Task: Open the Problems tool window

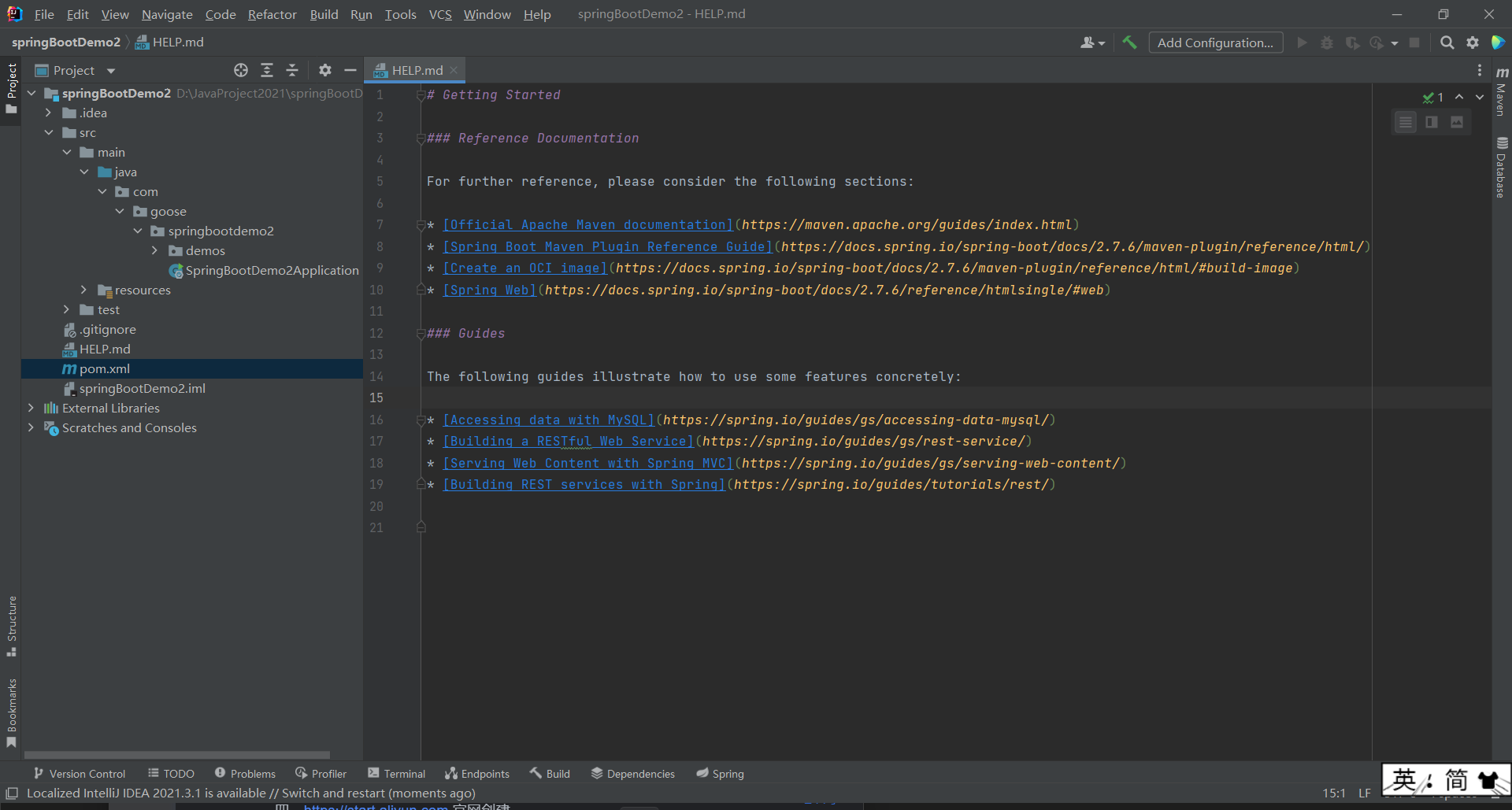Action: (245, 774)
